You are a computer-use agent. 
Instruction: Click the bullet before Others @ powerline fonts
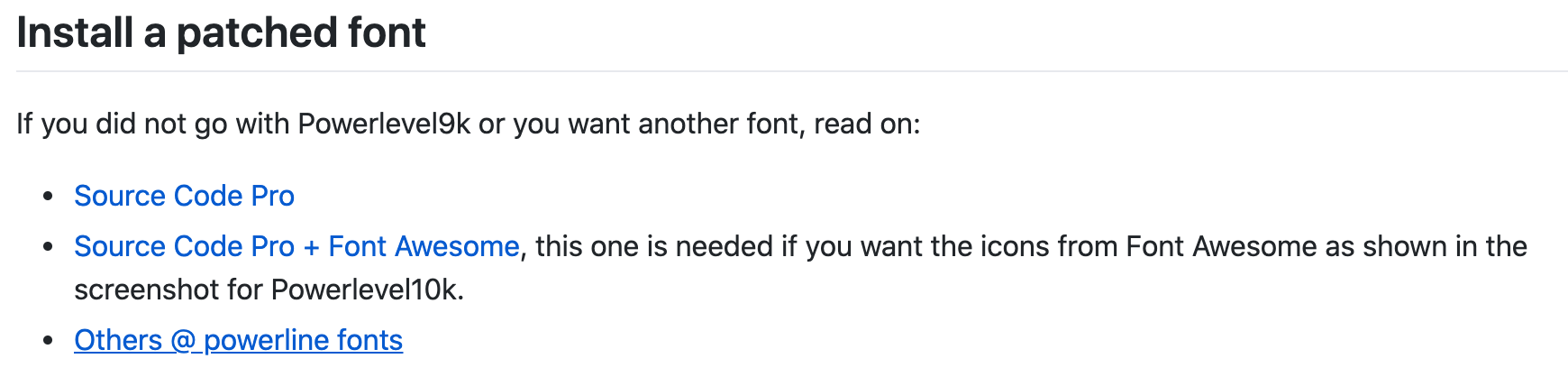coord(49,340)
